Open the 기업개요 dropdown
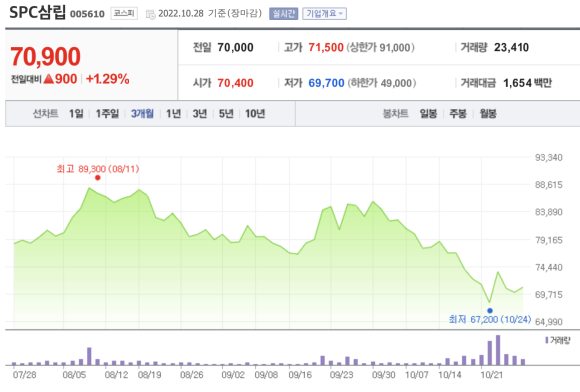 [x=324, y=14]
